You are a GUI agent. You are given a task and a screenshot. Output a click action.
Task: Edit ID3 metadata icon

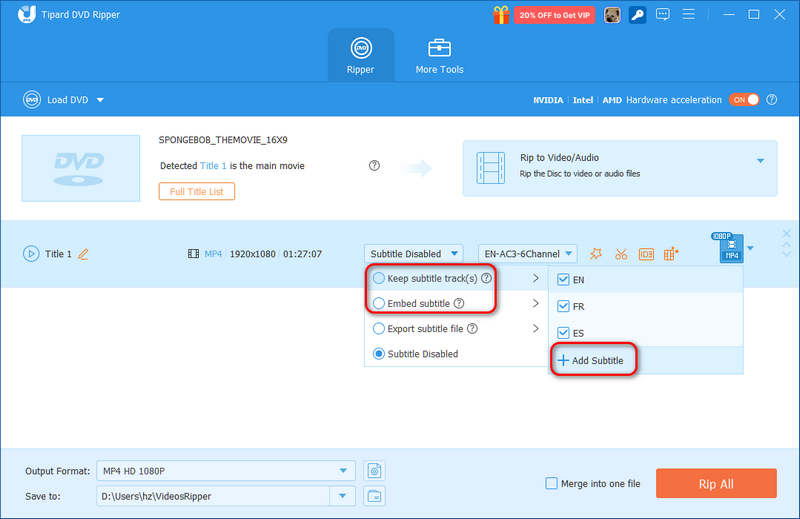(x=646, y=254)
